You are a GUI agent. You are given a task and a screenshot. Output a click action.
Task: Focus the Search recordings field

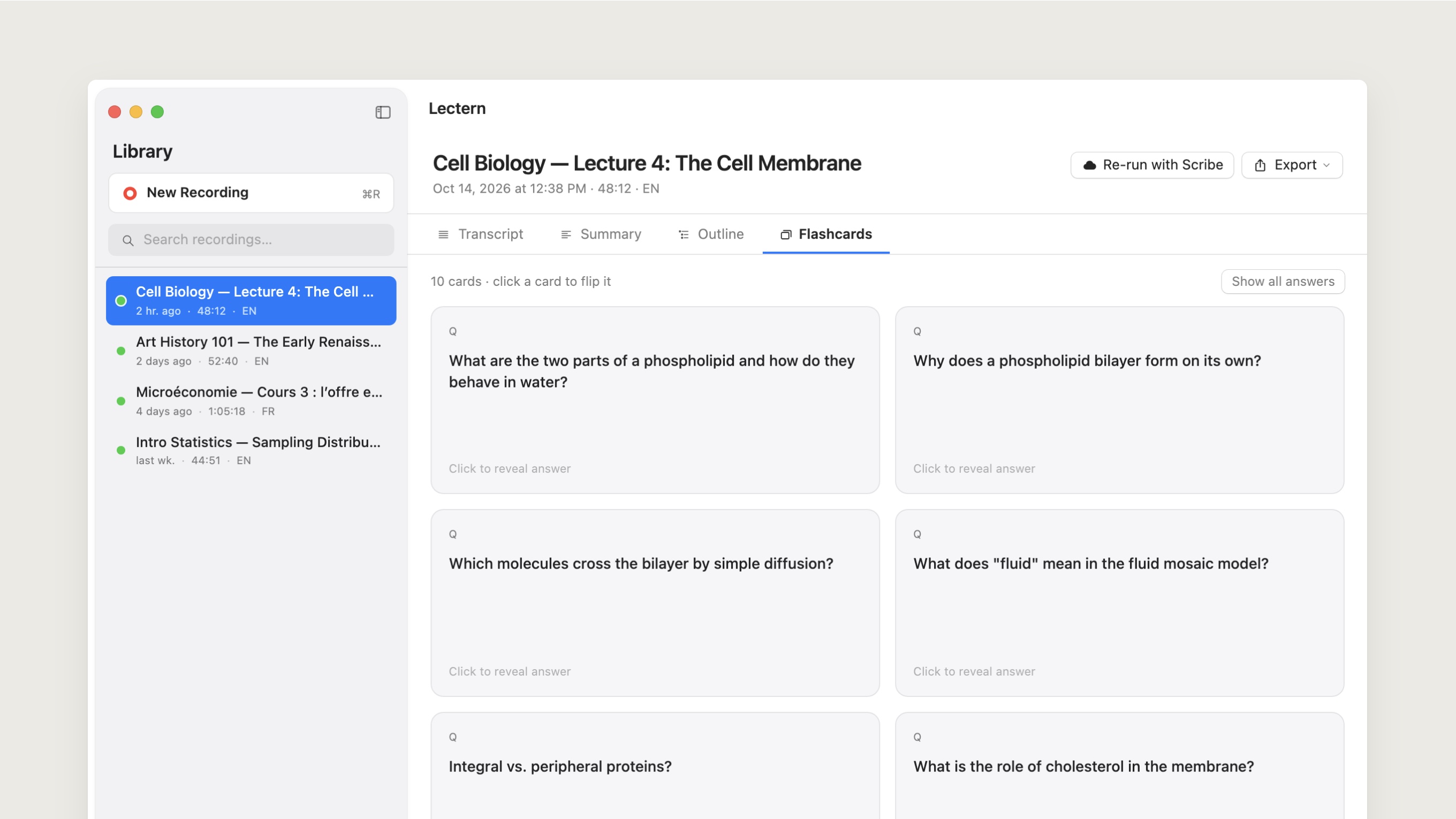[251, 240]
